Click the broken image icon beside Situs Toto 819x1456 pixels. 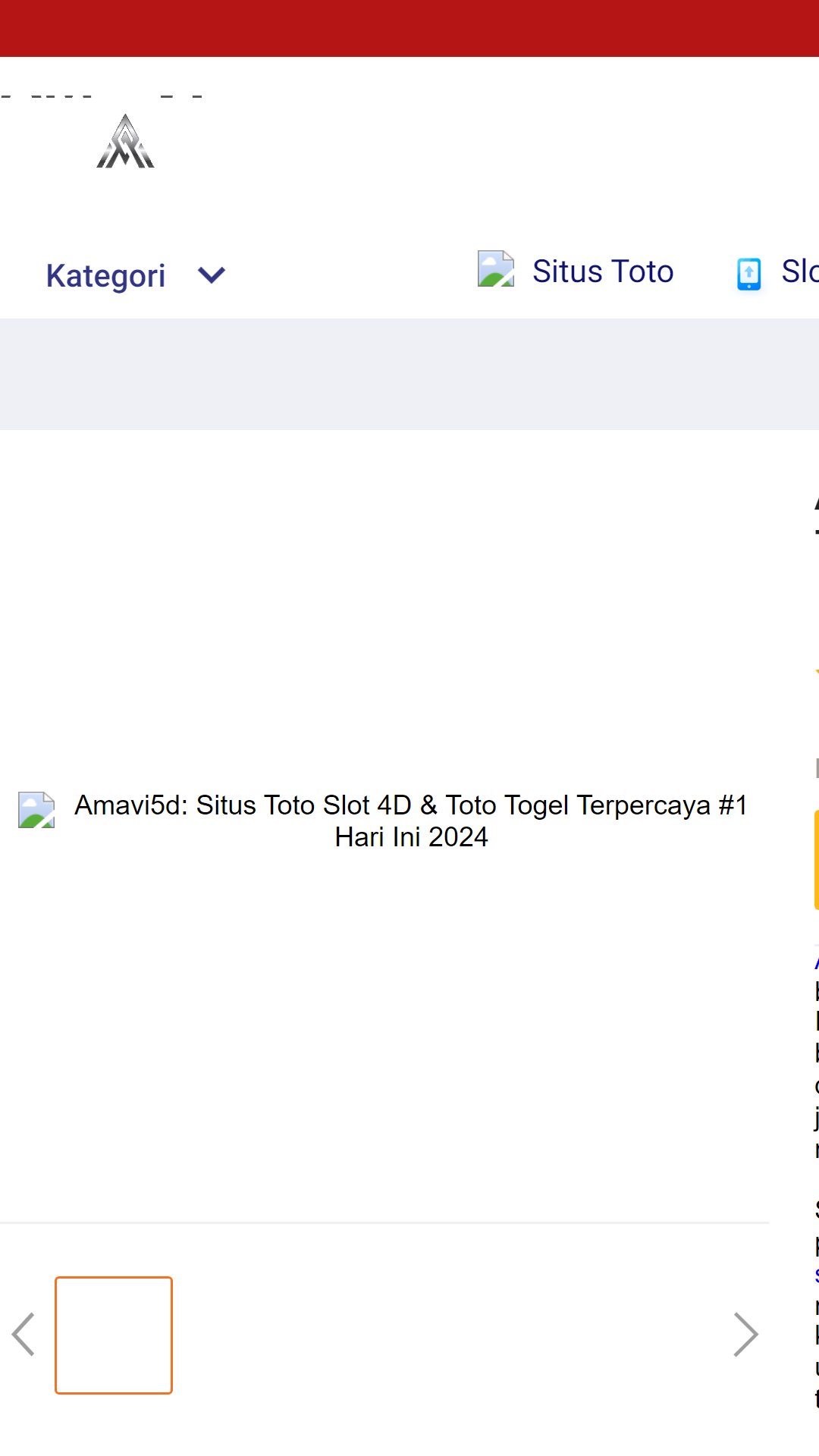tap(496, 269)
